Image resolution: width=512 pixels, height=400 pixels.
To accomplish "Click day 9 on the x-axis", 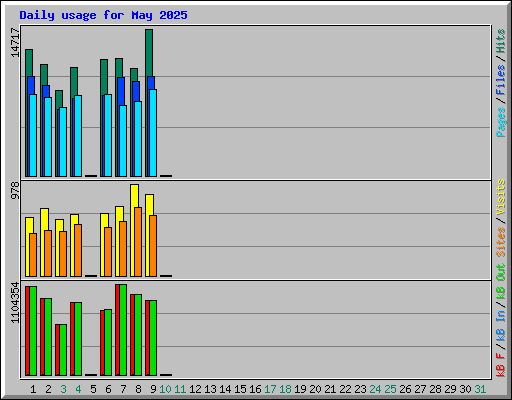I will pyautogui.click(x=153, y=389).
